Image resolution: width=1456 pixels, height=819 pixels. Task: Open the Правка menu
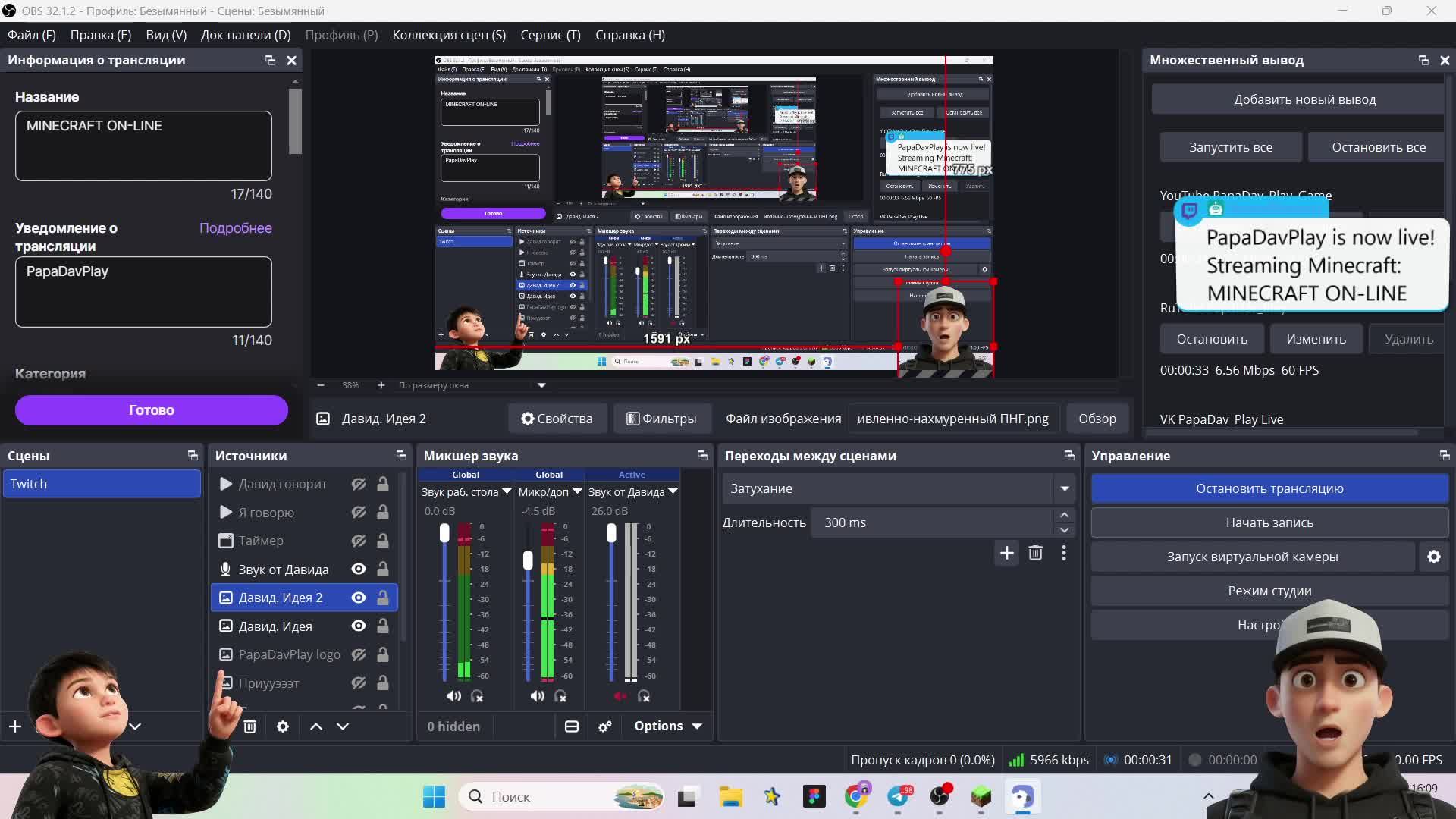tap(101, 35)
